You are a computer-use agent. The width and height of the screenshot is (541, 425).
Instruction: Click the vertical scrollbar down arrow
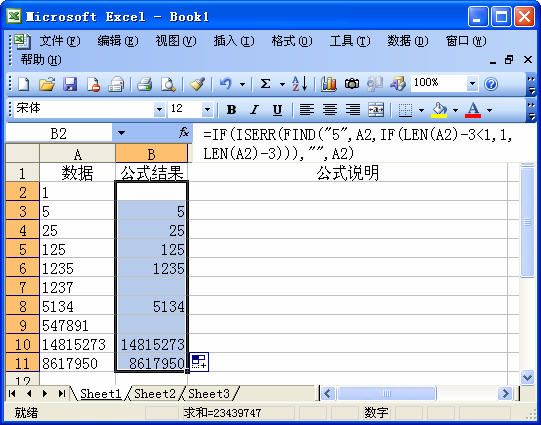click(x=527, y=377)
